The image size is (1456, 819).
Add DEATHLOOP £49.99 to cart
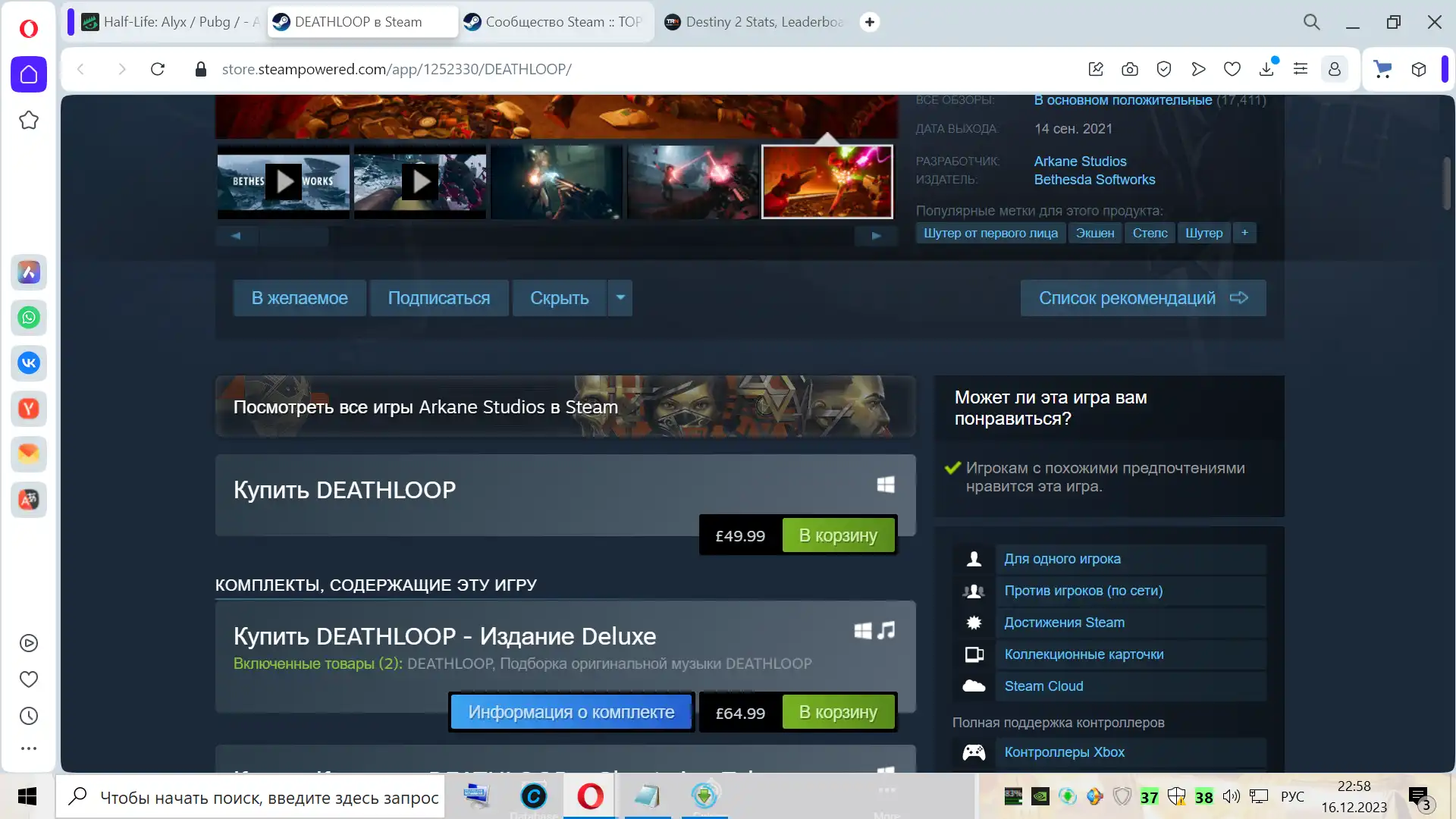838,535
